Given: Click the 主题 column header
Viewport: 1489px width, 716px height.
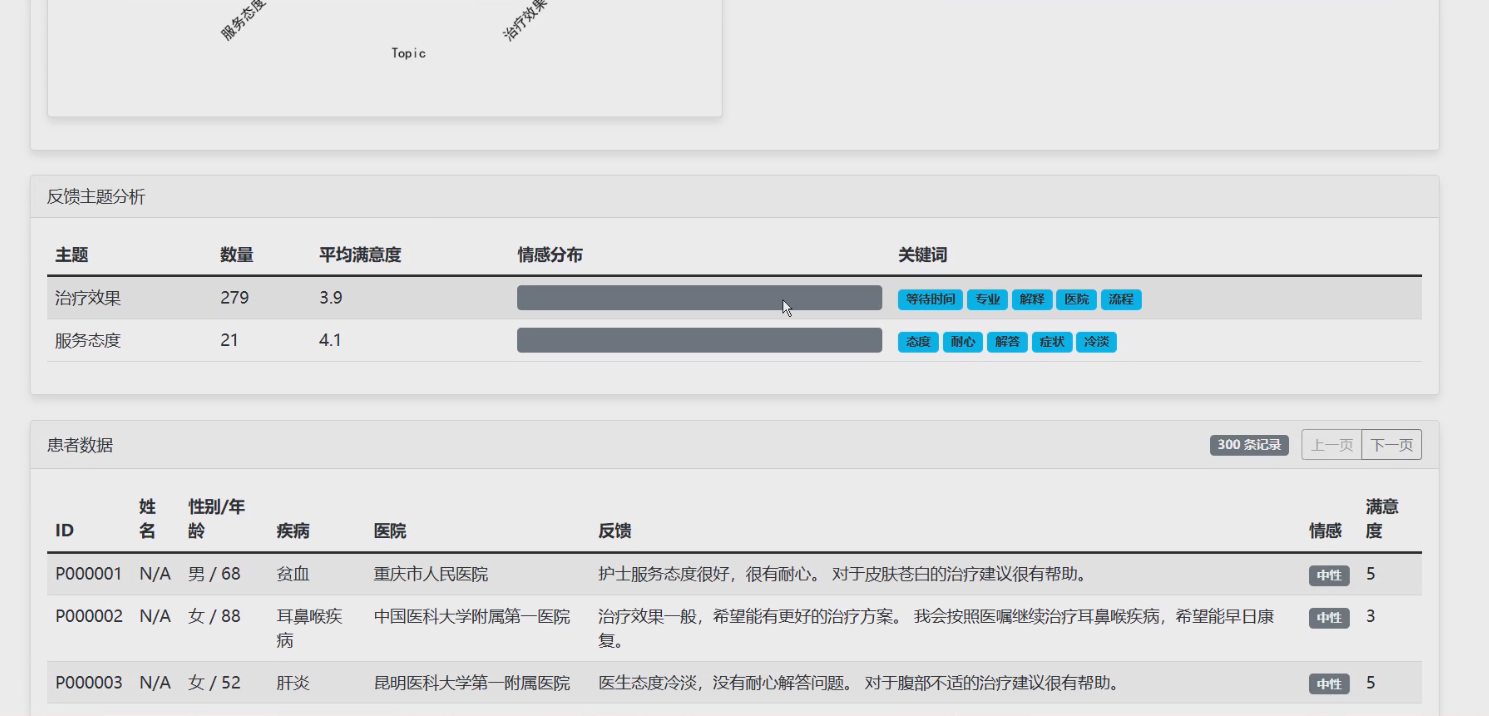Looking at the screenshot, I should point(72,255).
